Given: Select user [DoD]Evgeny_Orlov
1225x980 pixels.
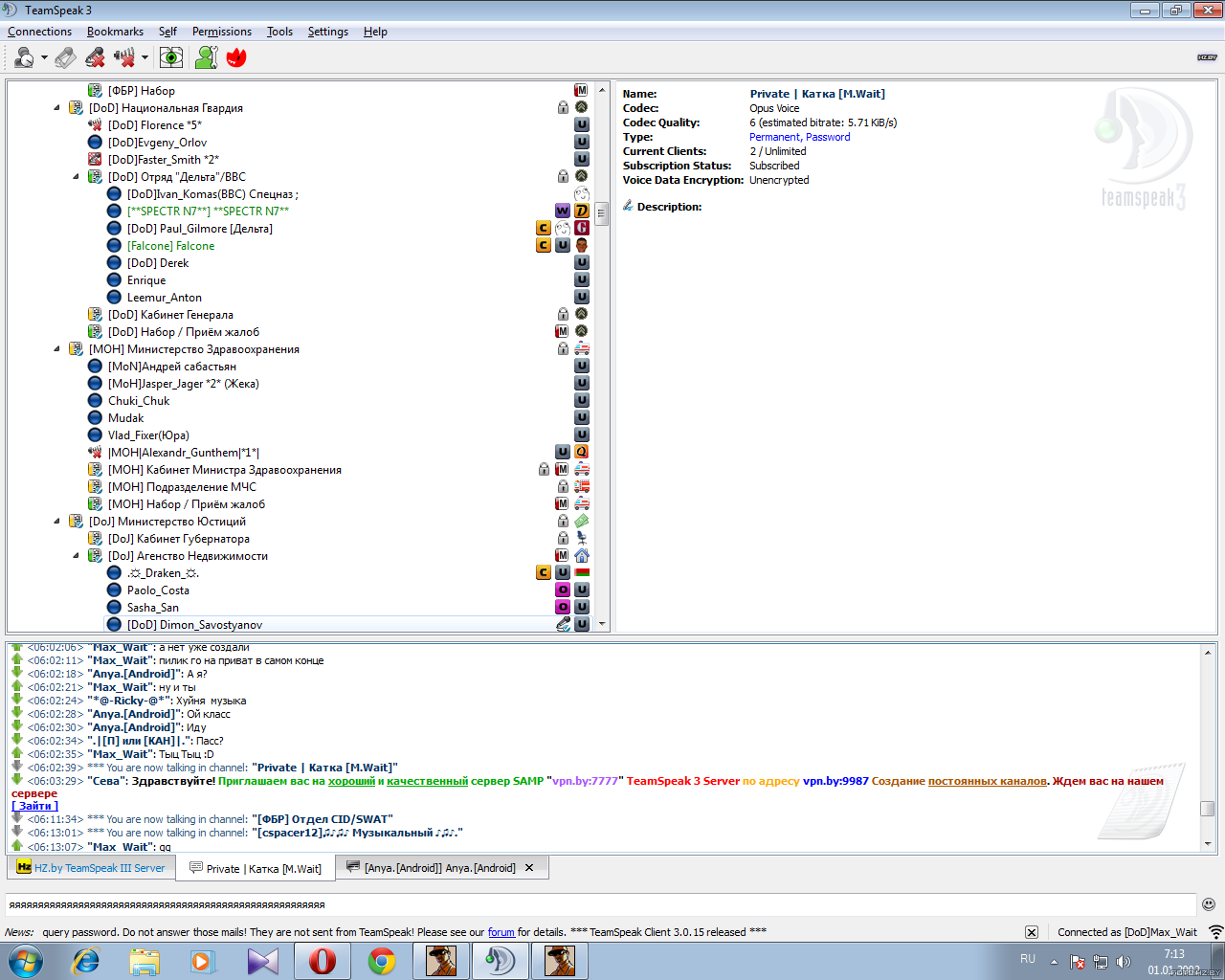Looking at the screenshot, I should click(x=157, y=143).
